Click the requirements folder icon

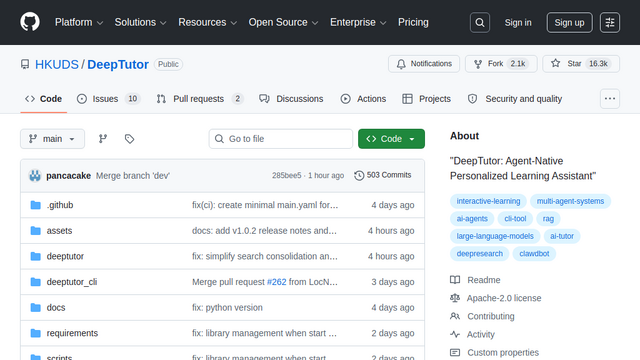pyautogui.click(x=36, y=333)
